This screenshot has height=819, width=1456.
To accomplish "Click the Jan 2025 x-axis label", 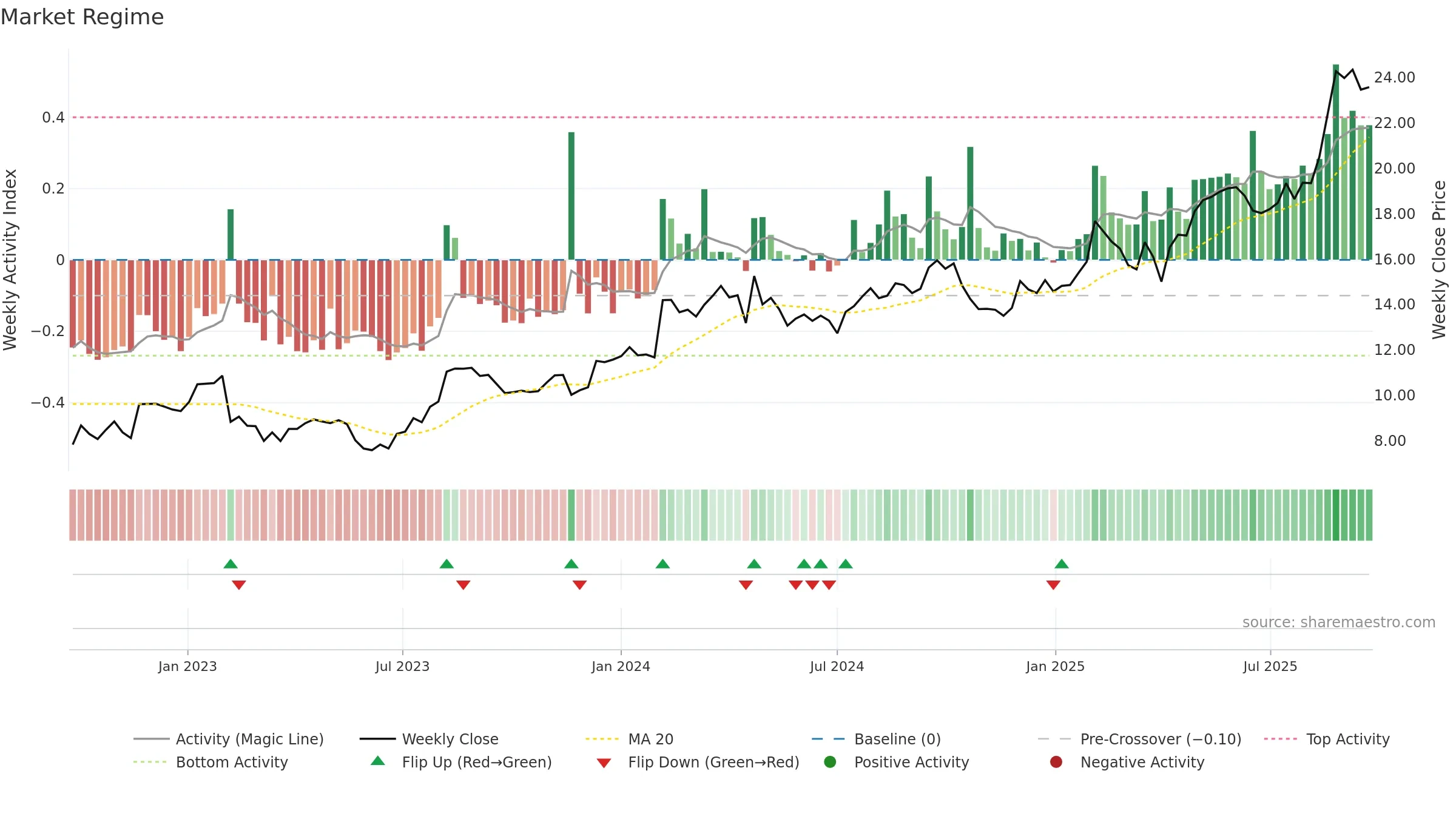I will click(x=1055, y=666).
